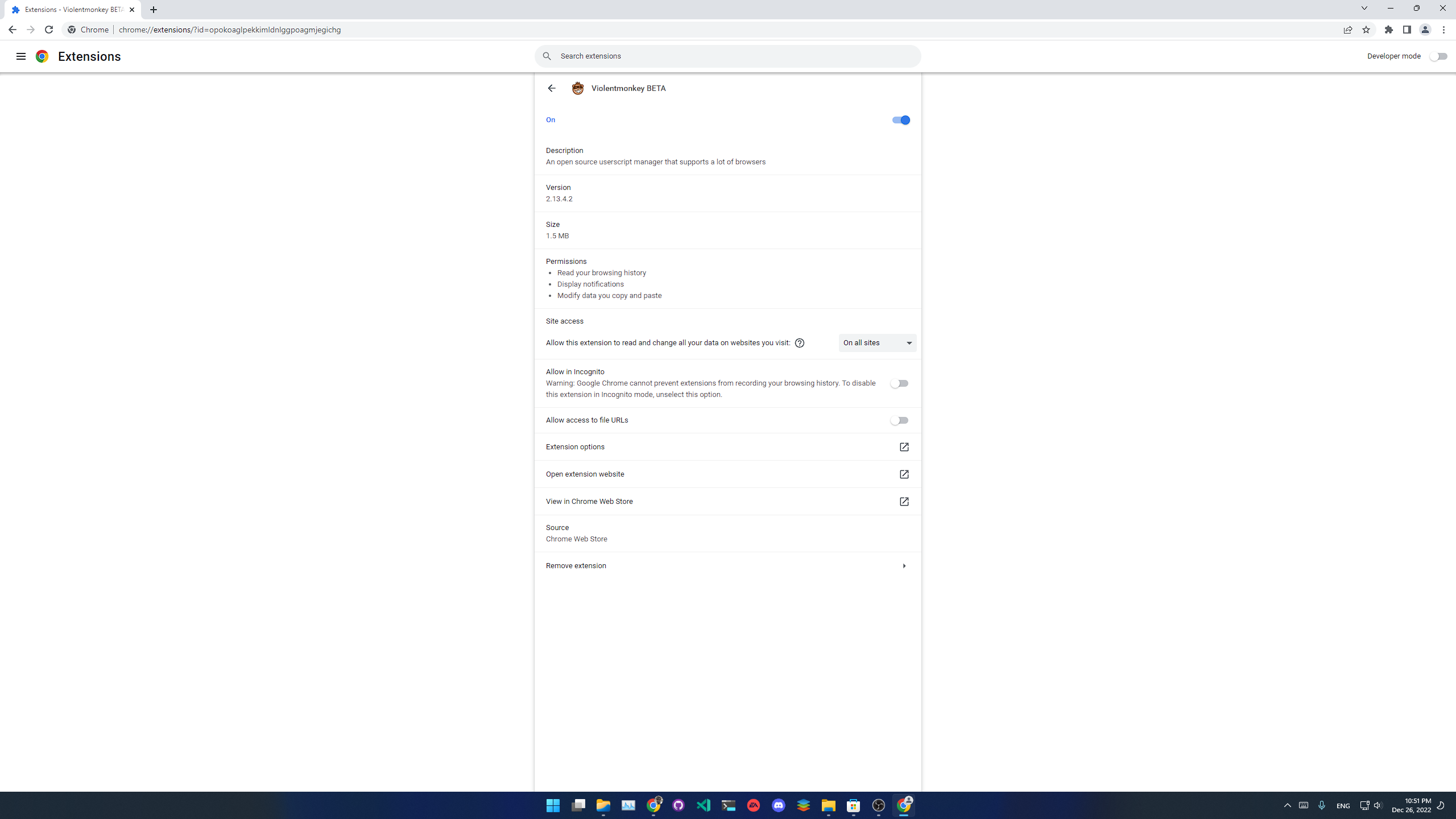
Task: Open the On all sites dropdown
Action: pyautogui.click(x=876, y=342)
